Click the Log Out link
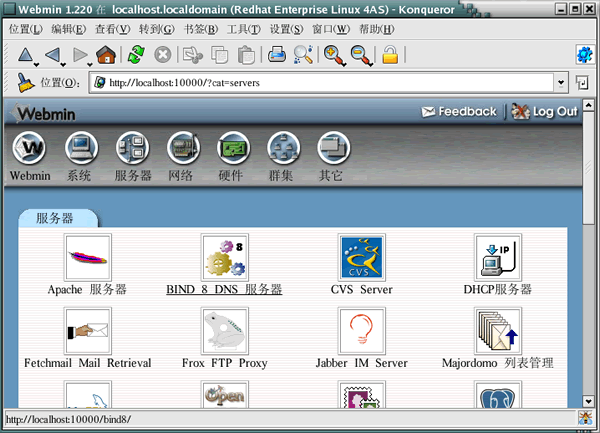Screen dimensions: 600x433 545,112
